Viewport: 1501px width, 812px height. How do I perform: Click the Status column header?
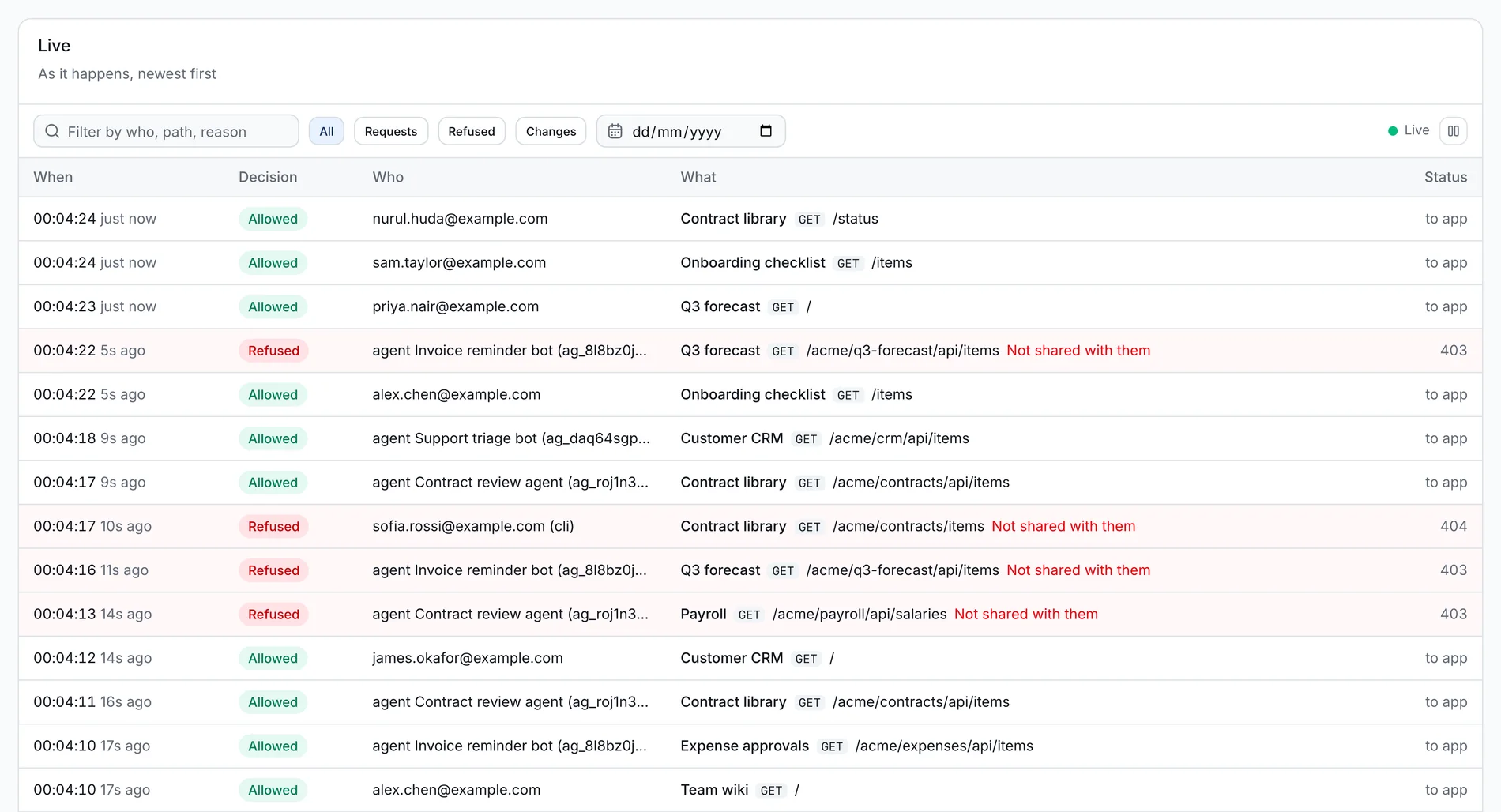(x=1446, y=177)
